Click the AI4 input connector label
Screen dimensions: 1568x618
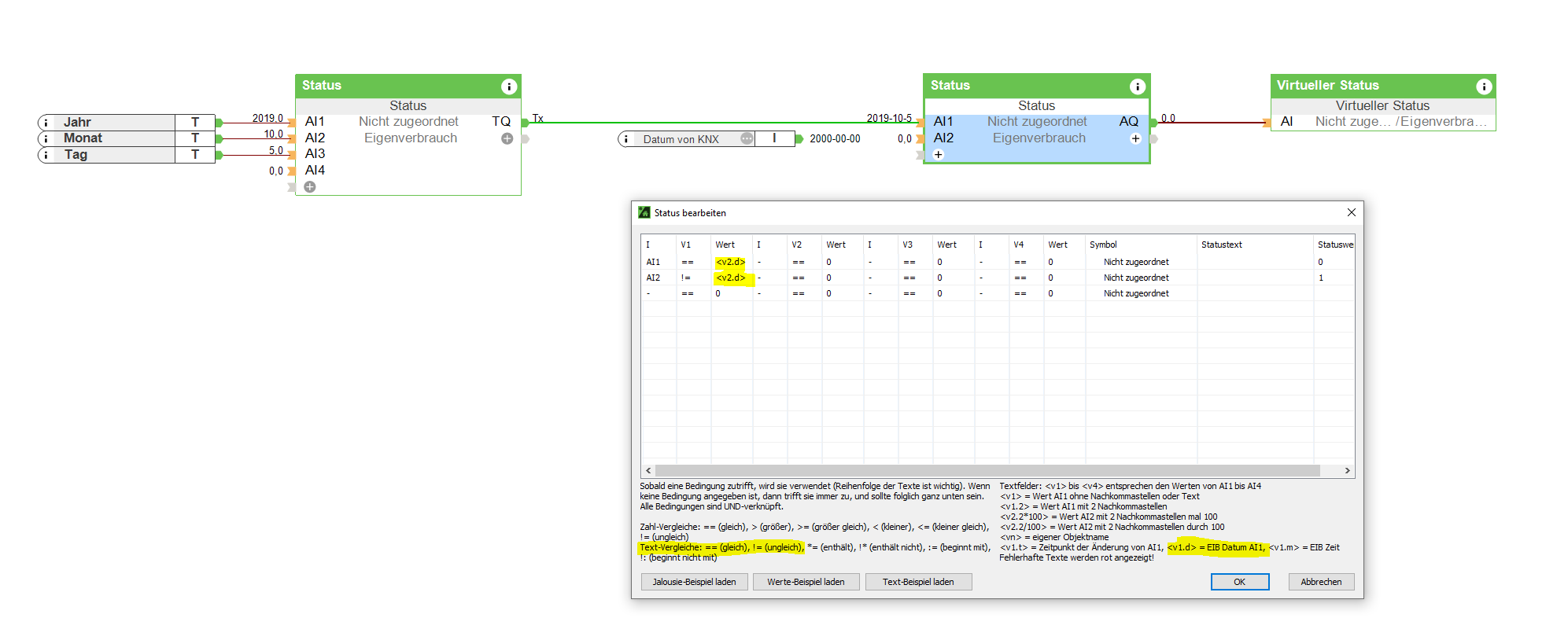315,171
